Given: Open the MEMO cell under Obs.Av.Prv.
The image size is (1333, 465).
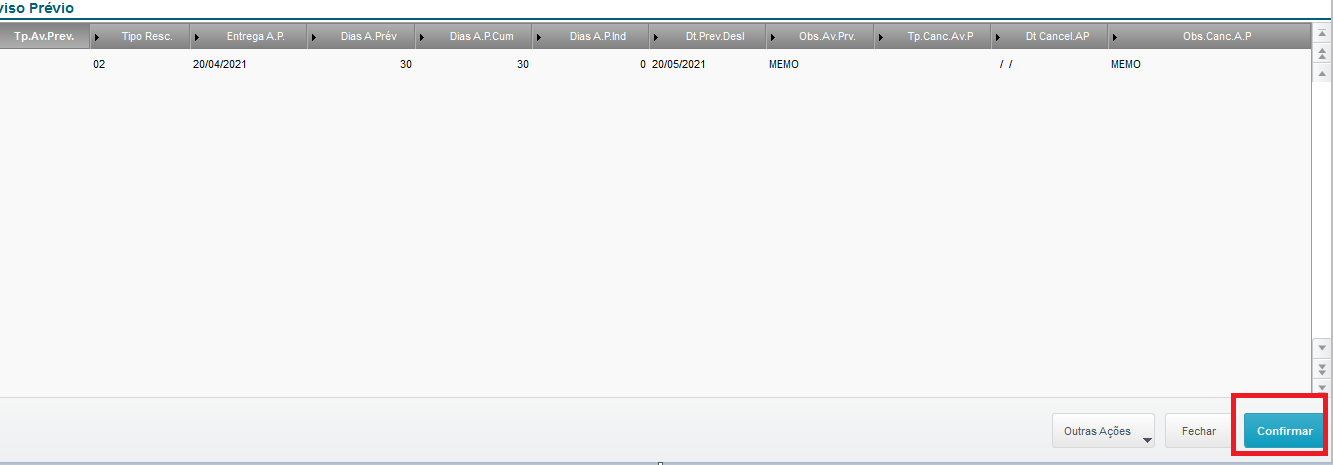Looking at the screenshot, I should tap(820, 64).
